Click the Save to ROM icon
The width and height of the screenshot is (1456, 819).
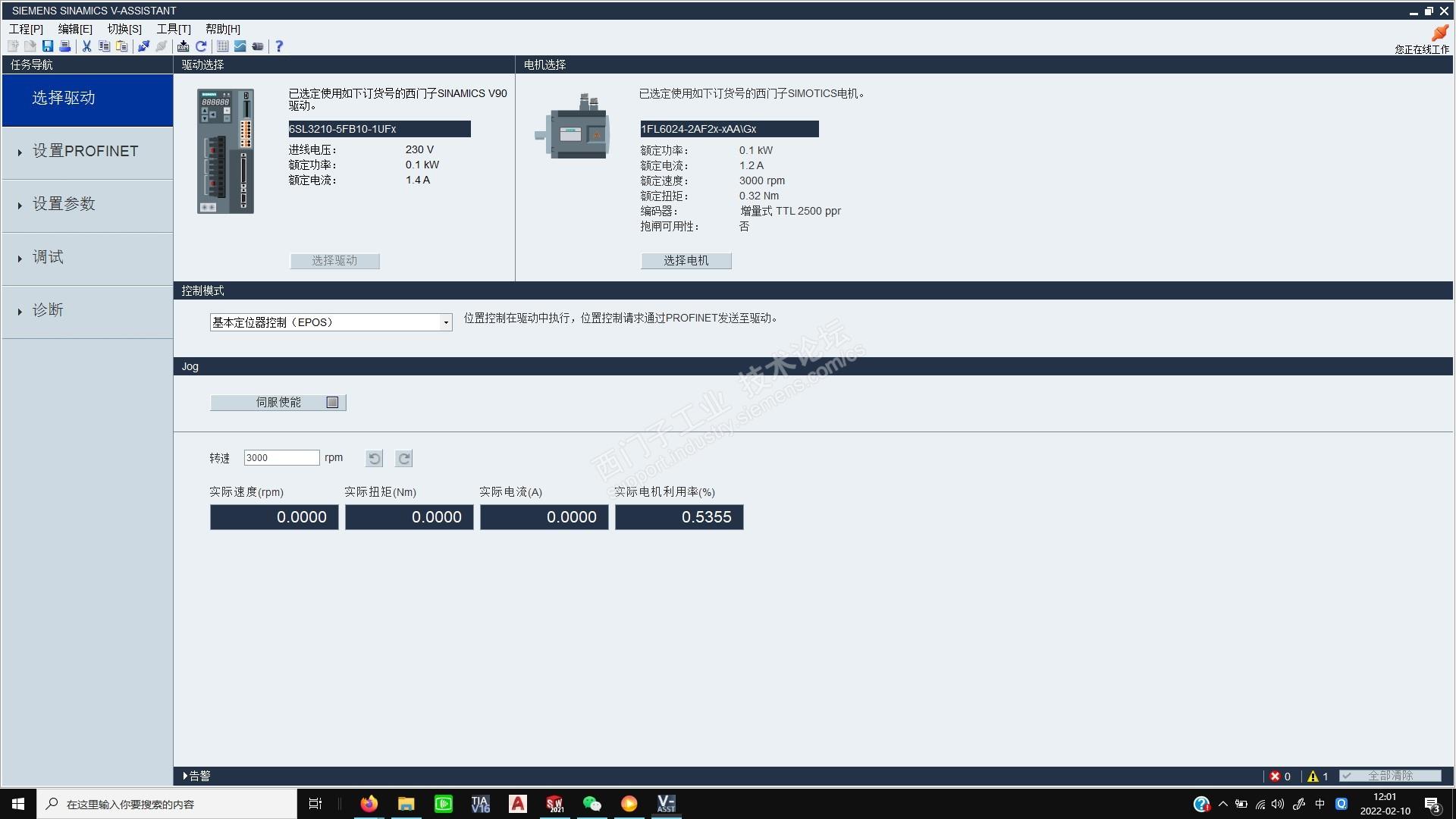[183, 46]
